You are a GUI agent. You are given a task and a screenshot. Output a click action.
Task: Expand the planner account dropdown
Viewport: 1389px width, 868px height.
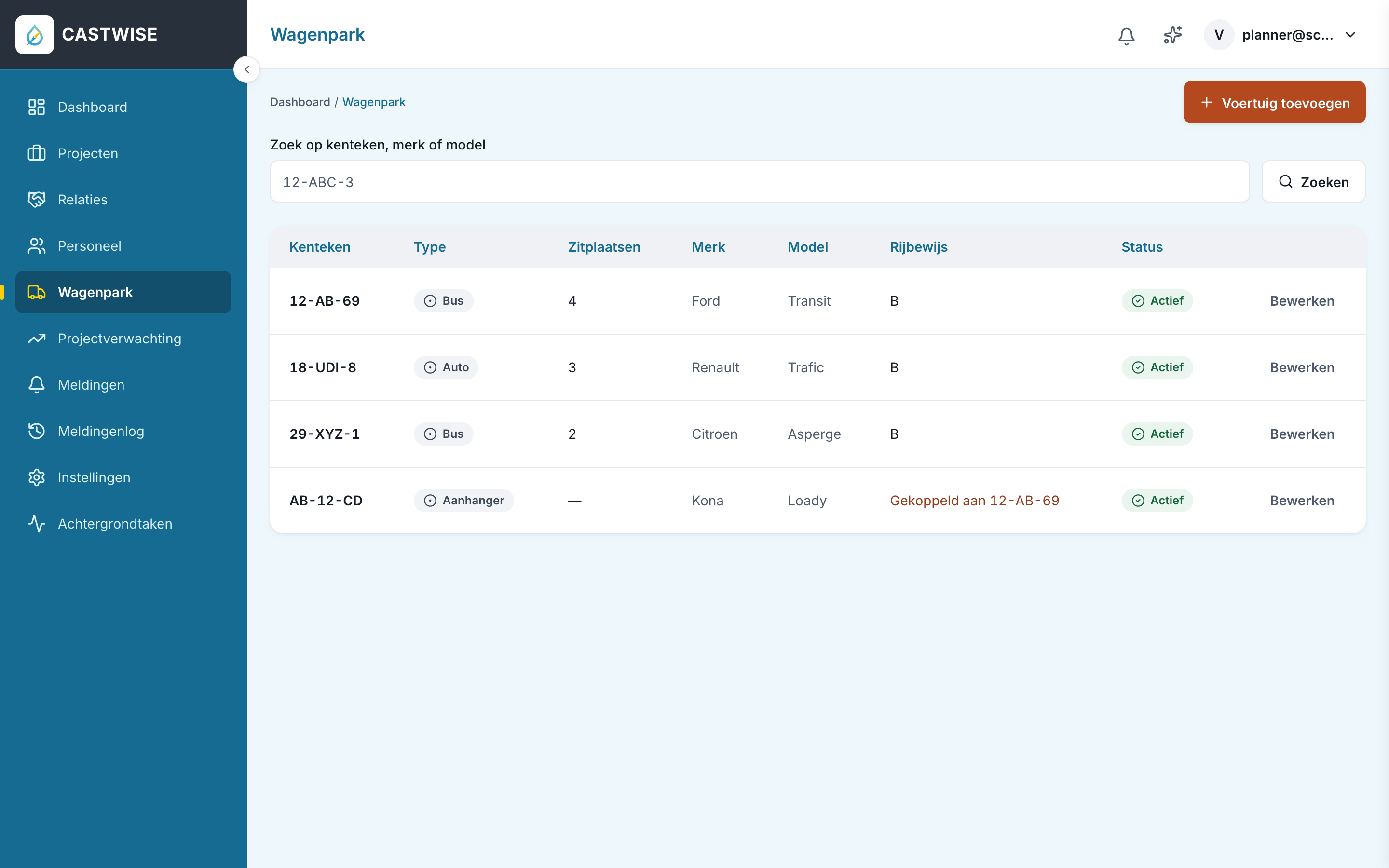click(1350, 35)
